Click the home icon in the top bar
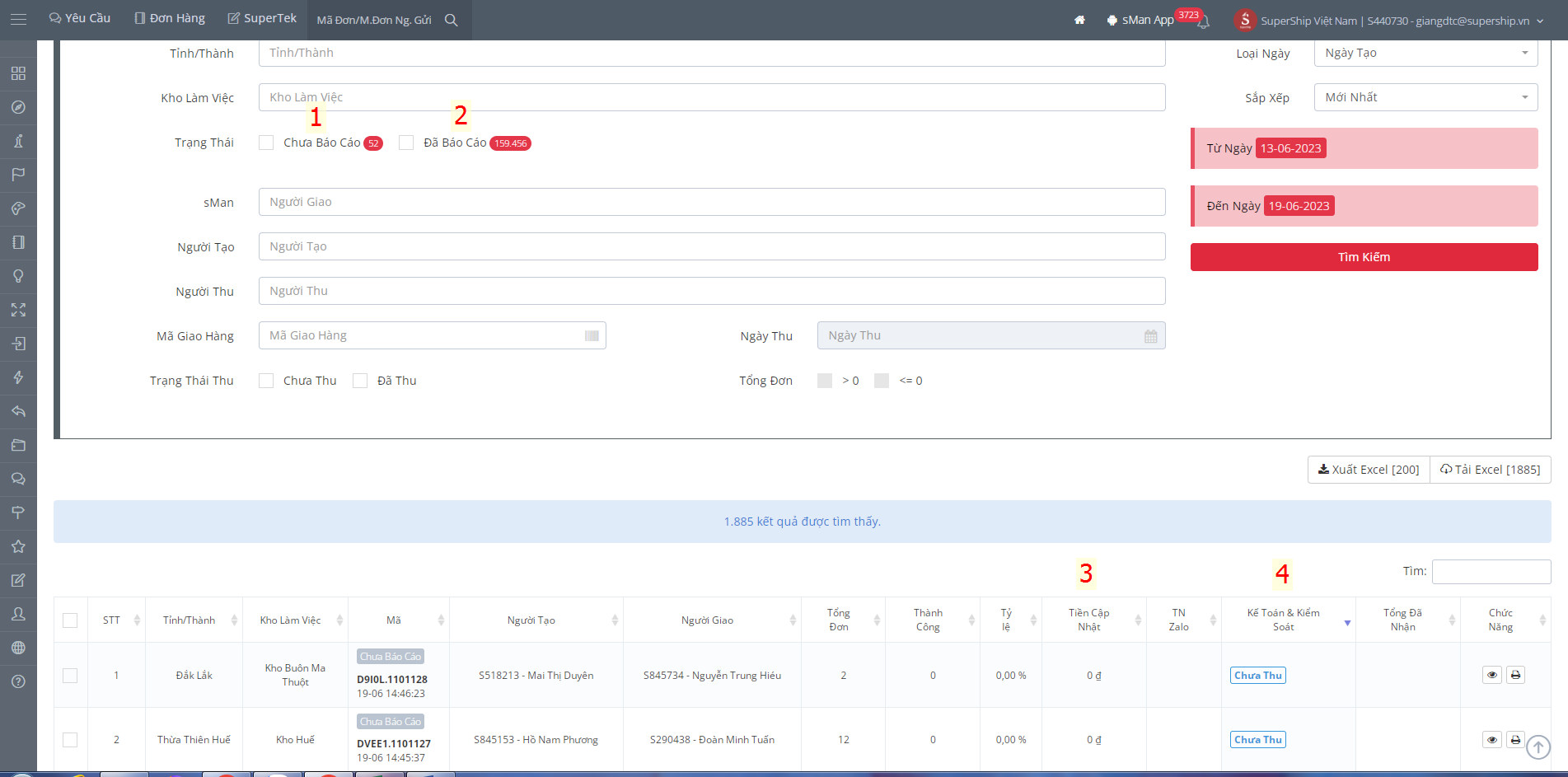Screen dimensions: 1568x777 [x=1079, y=20]
